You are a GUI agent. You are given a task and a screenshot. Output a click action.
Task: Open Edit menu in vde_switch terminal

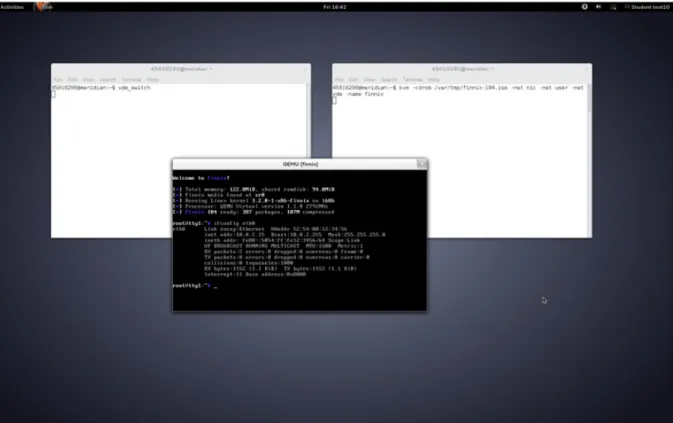[73, 79]
